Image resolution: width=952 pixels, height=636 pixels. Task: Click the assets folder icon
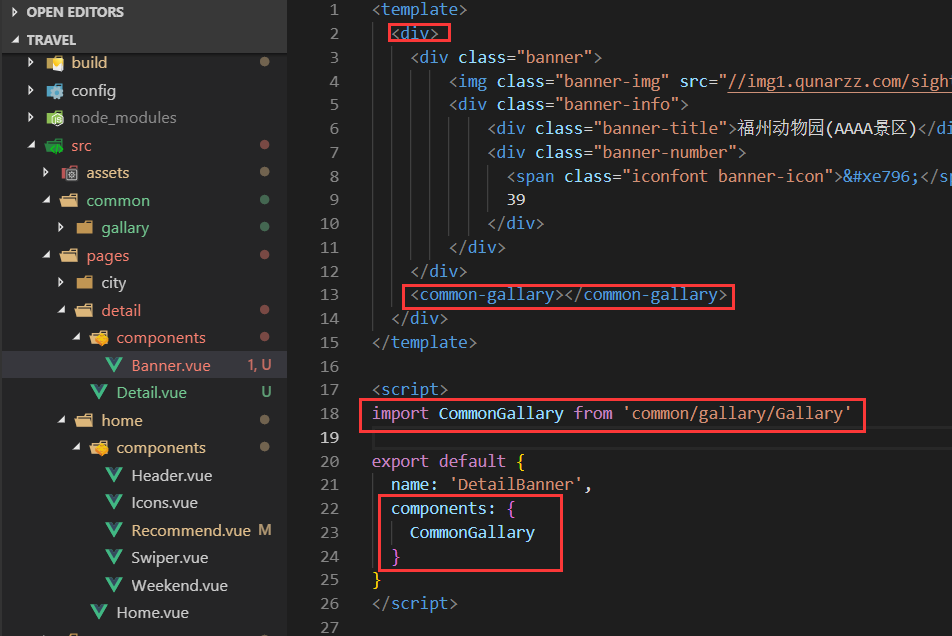70,173
